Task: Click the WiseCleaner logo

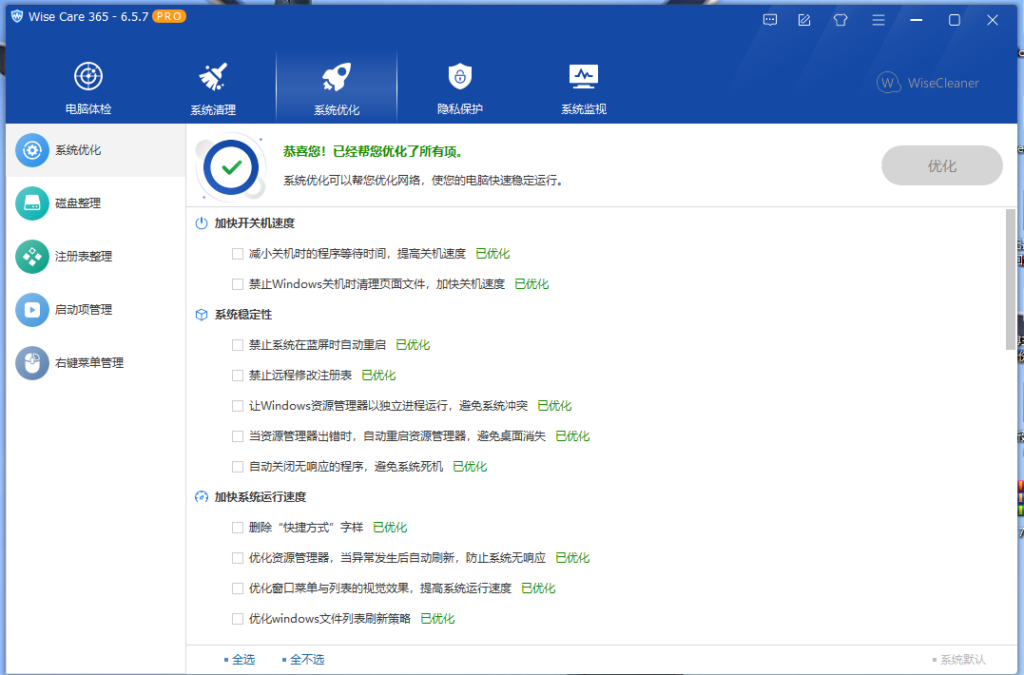Action: click(x=927, y=83)
